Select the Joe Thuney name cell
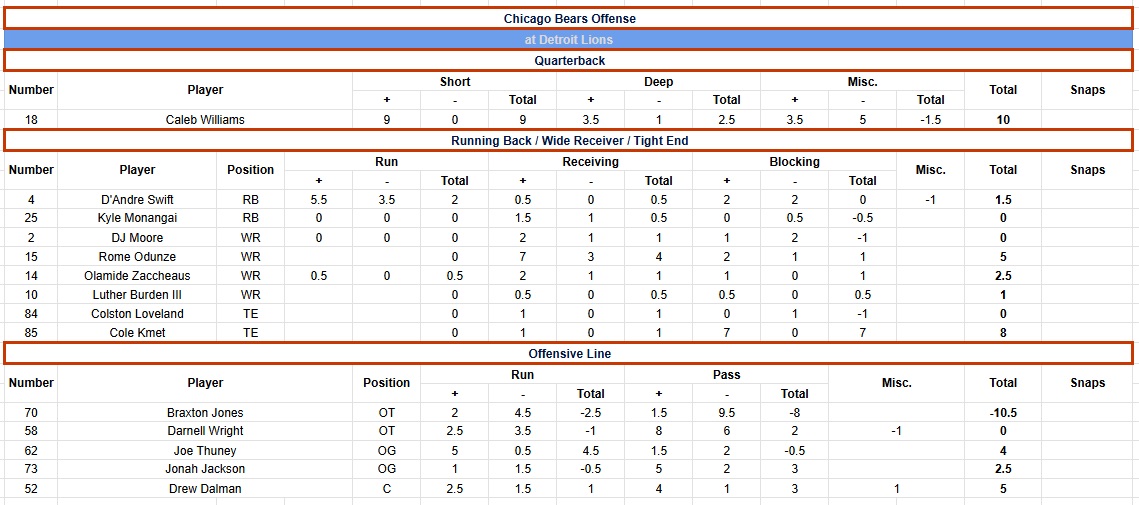Screen dimensions: 1139x505 coord(205,451)
